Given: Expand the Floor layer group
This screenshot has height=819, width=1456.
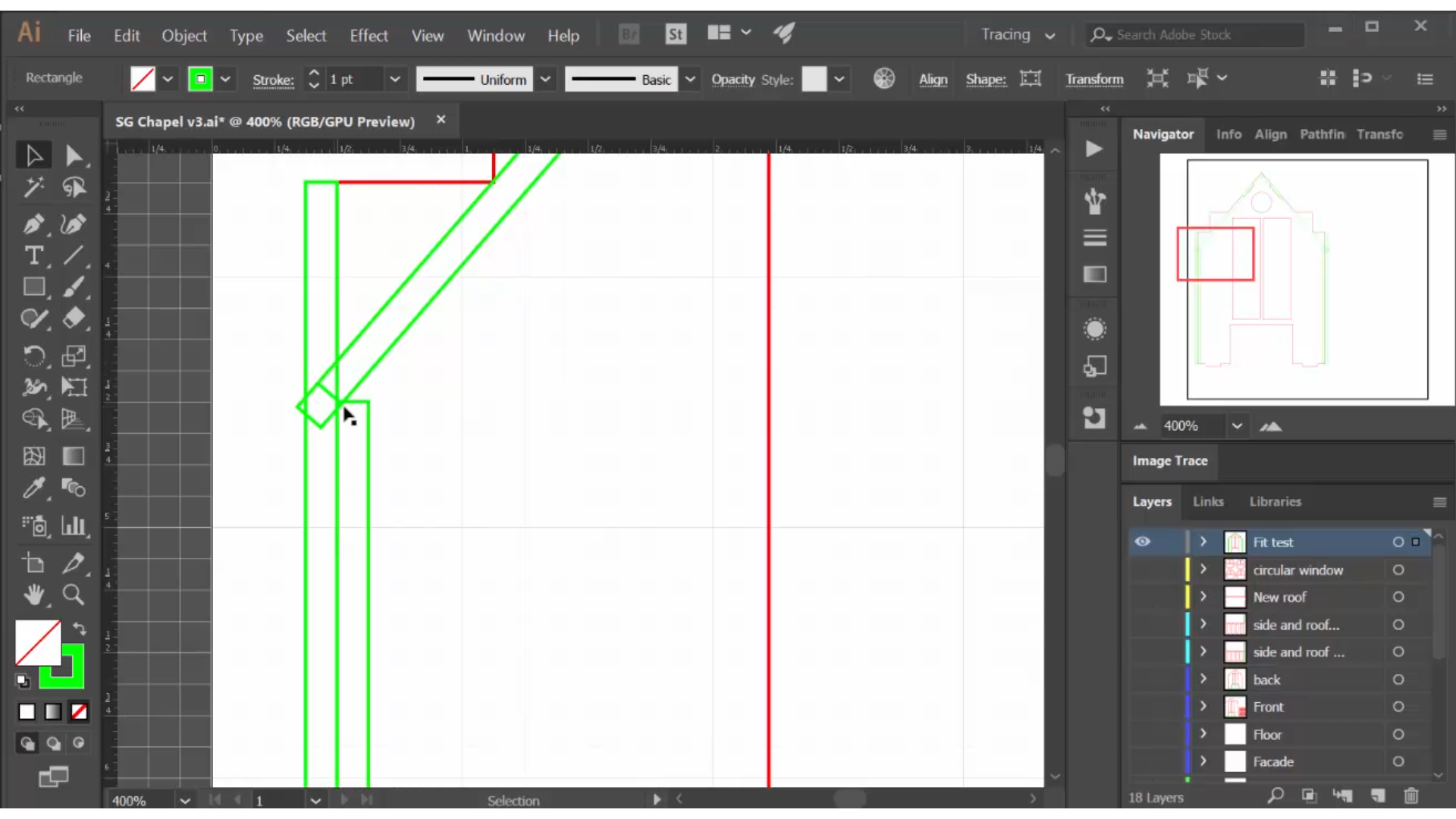Looking at the screenshot, I should [x=1204, y=734].
